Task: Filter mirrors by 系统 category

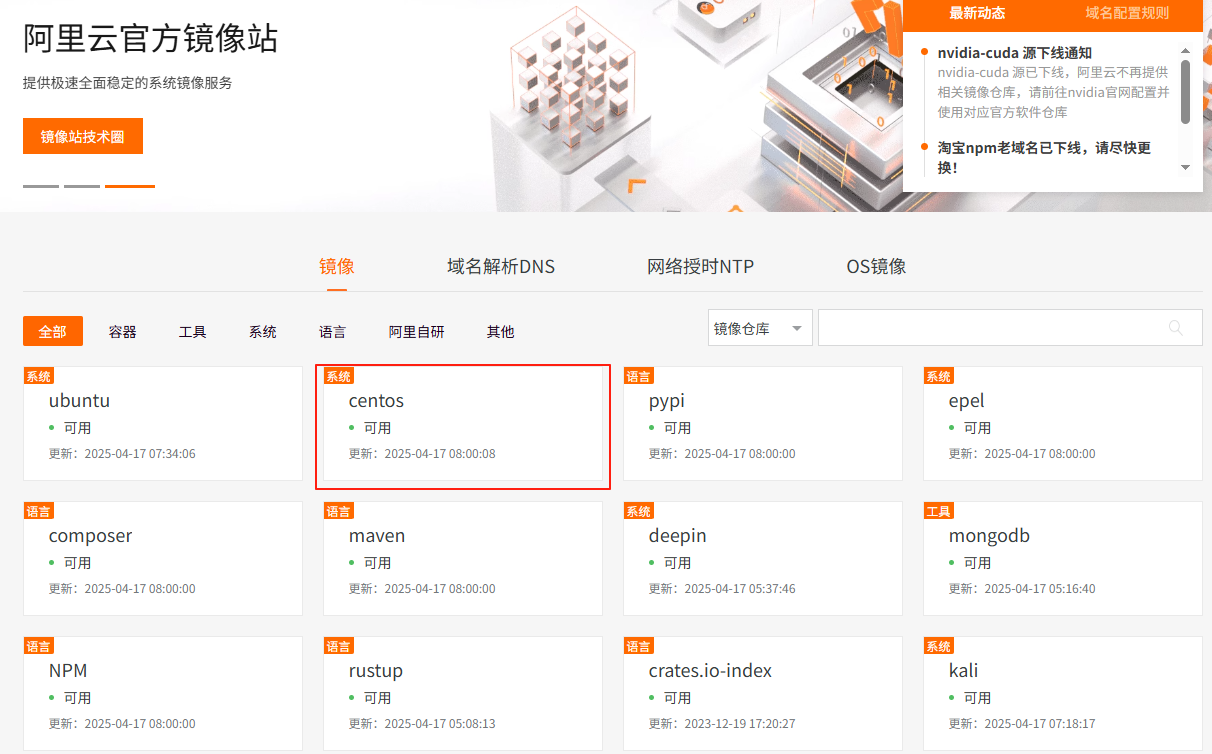Action: pos(263,331)
